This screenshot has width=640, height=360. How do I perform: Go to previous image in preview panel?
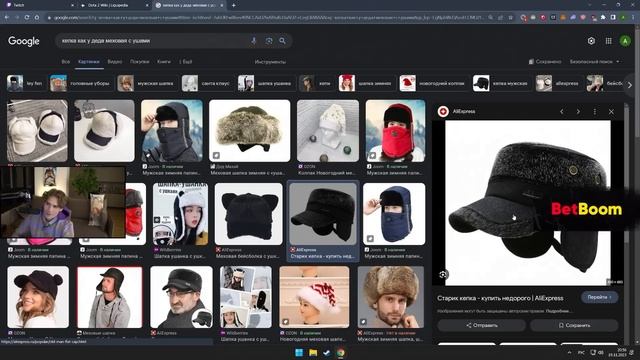[x=562, y=111]
